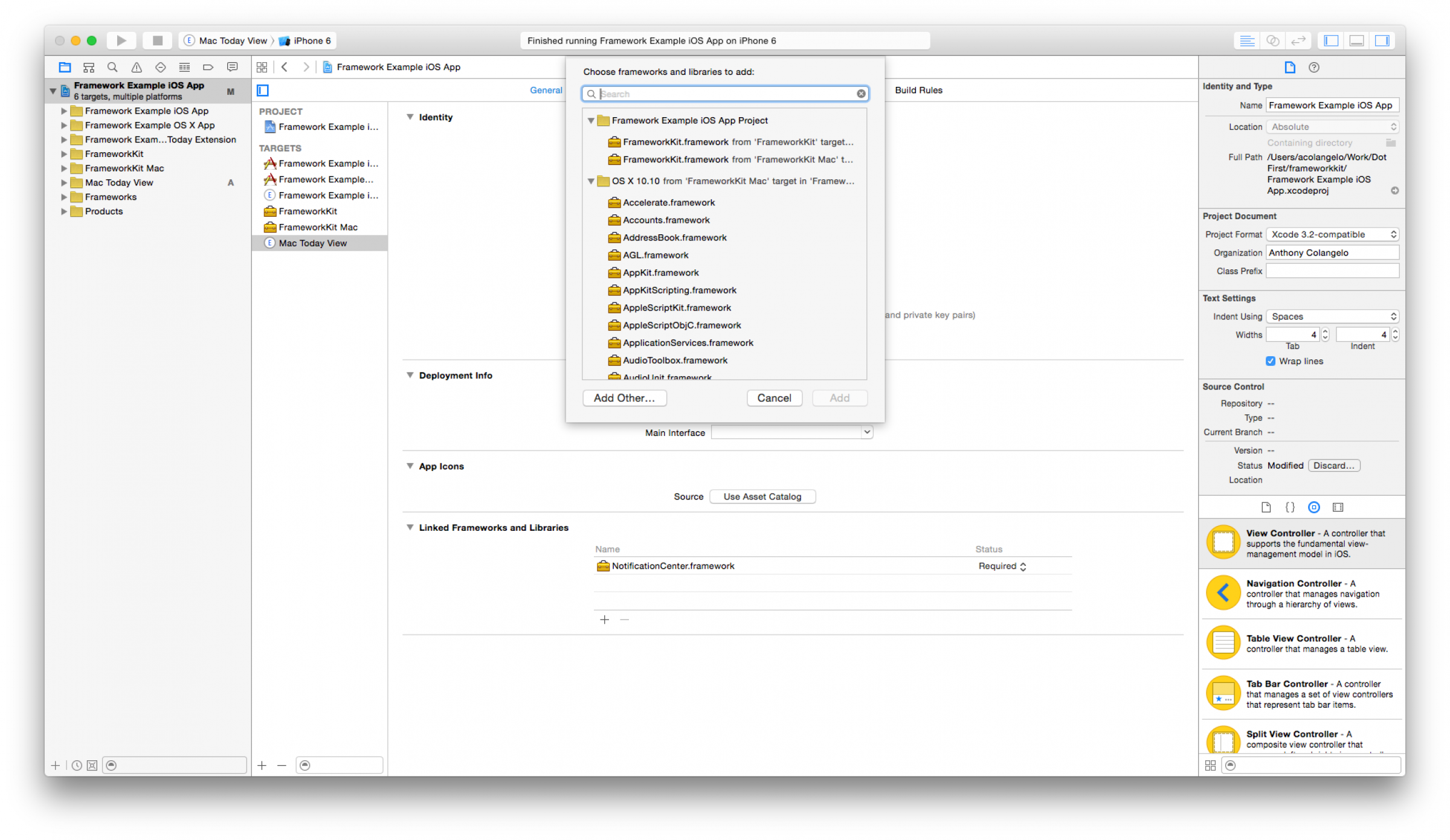This screenshot has width=1450, height=840.
Task: Enable the Wrap lines checkbox
Action: click(1271, 361)
